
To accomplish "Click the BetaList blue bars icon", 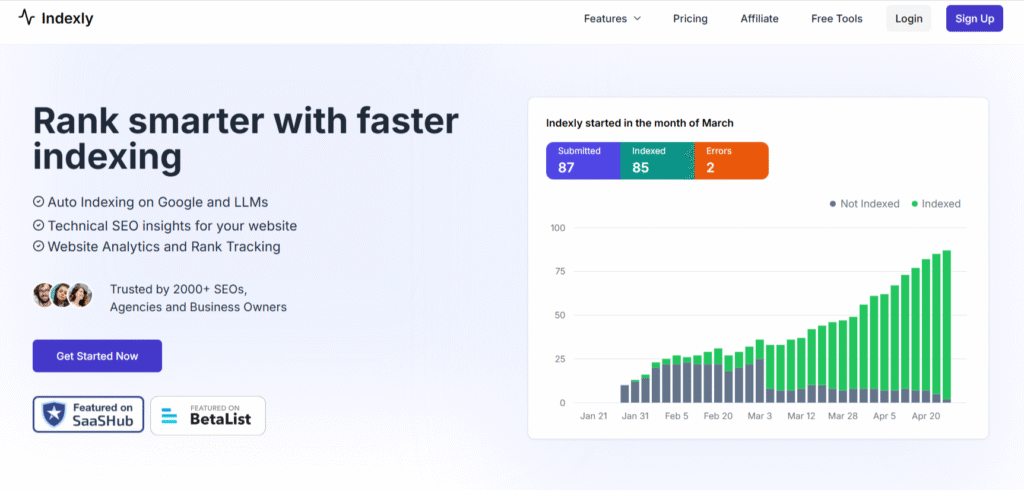I will pyautogui.click(x=170, y=416).
